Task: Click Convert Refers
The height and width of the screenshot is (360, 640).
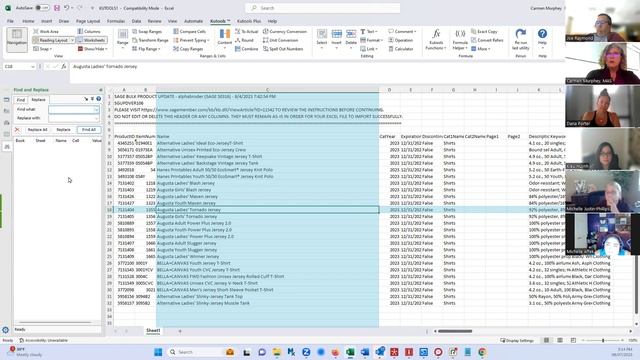Action: point(487,40)
